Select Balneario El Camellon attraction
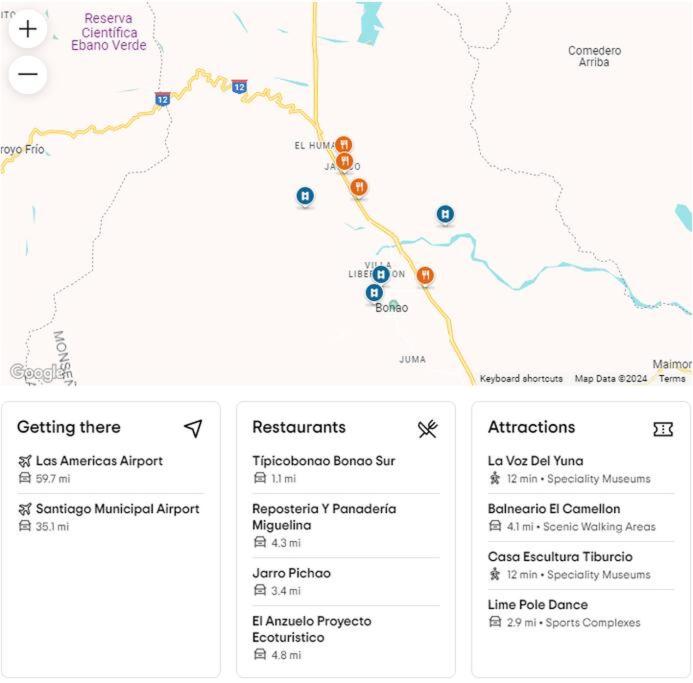This screenshot has width=693, height=683. click(554, 509)
